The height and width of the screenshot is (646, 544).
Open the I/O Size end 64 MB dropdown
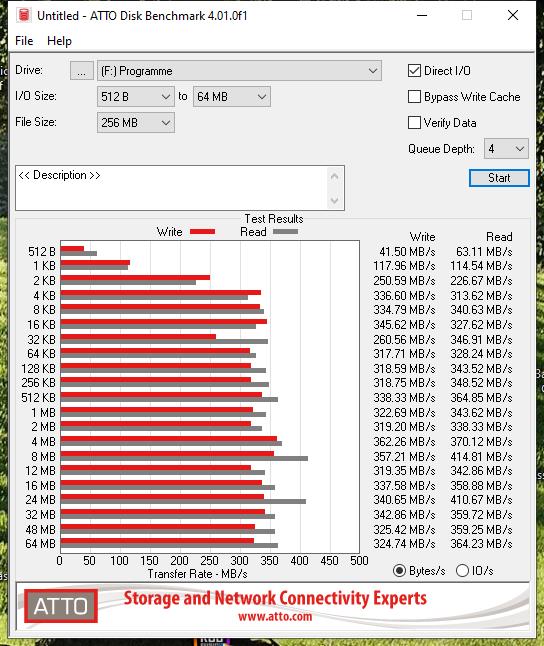pos(232,97)
